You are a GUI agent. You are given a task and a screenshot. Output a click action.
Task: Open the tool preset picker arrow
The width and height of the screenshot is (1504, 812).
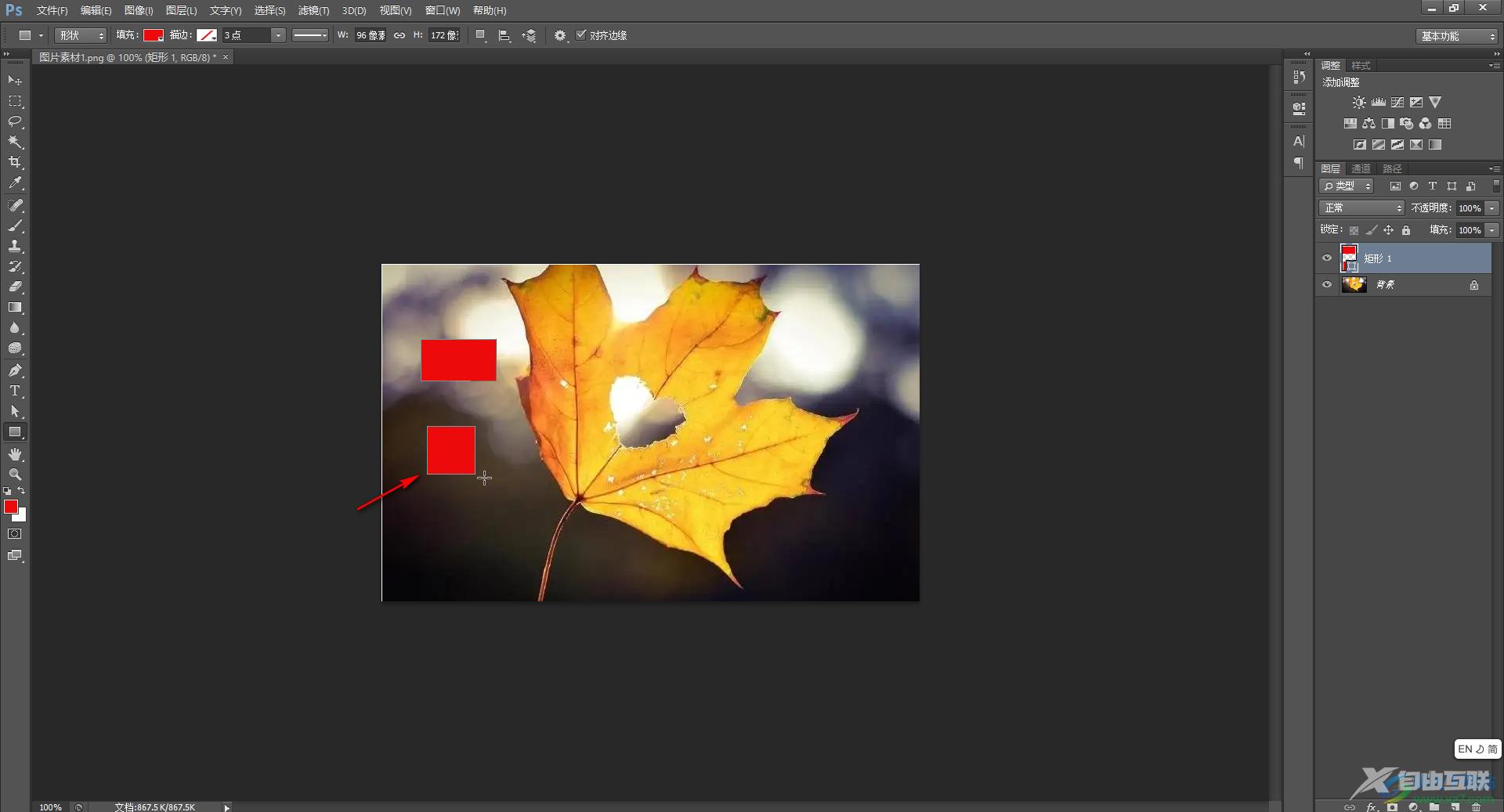[42, 35]
